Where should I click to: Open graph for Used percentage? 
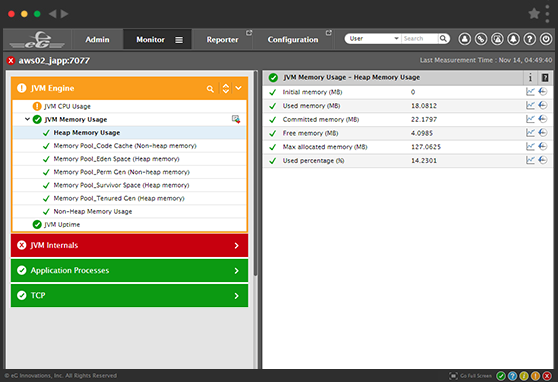[x=530, y=160]
